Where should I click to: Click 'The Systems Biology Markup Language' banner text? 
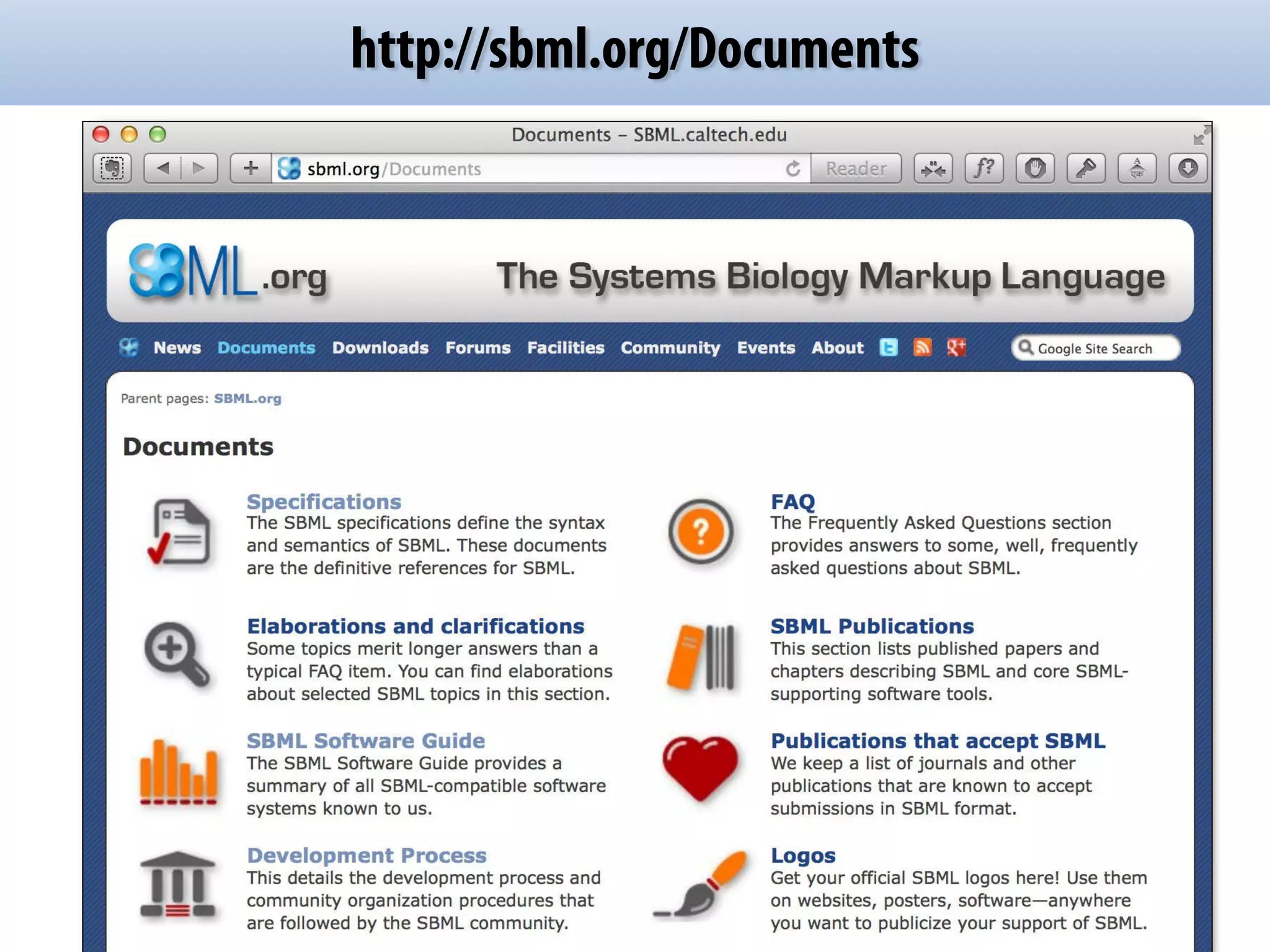pos(830,276)
